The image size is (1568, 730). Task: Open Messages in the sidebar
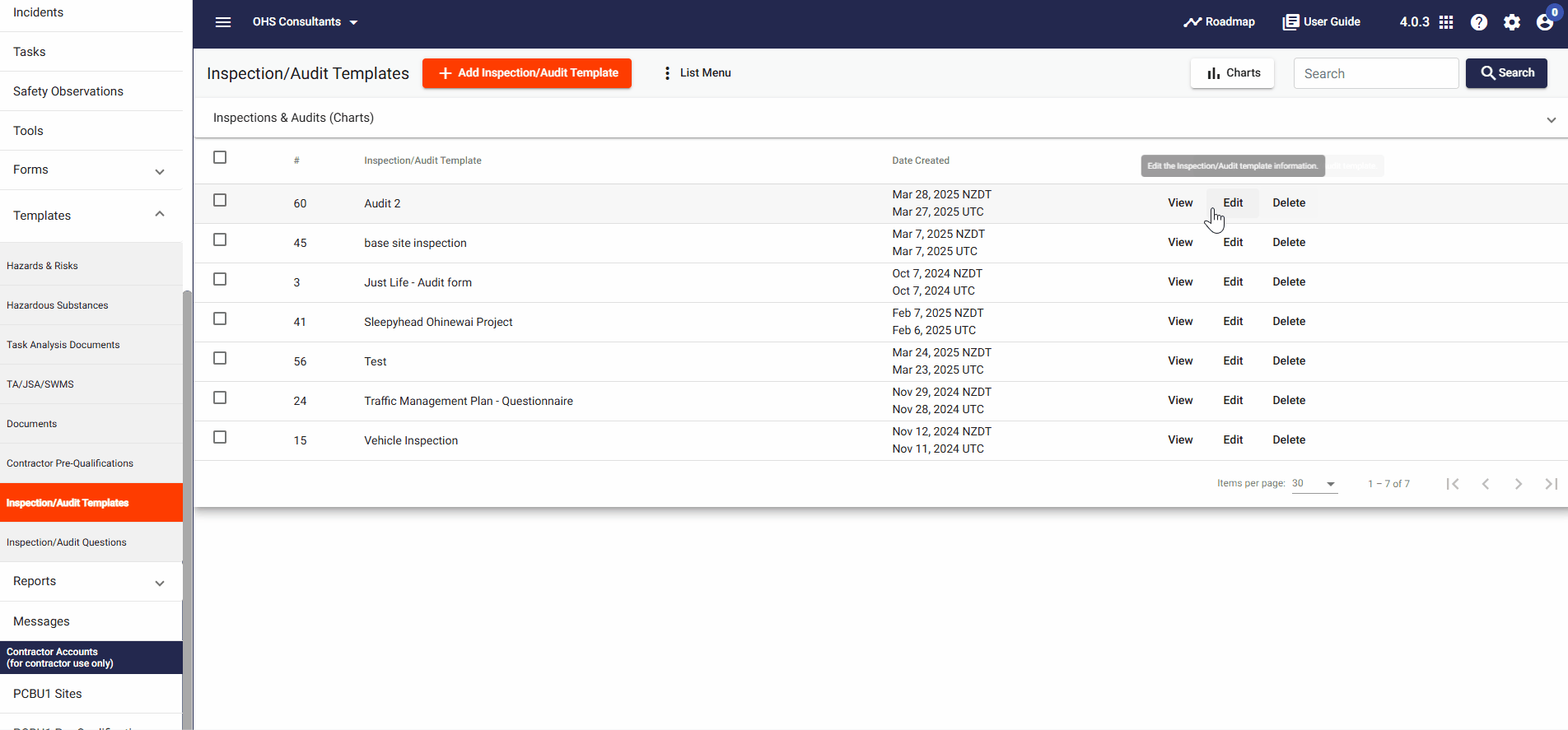click(x=91, y=621)
